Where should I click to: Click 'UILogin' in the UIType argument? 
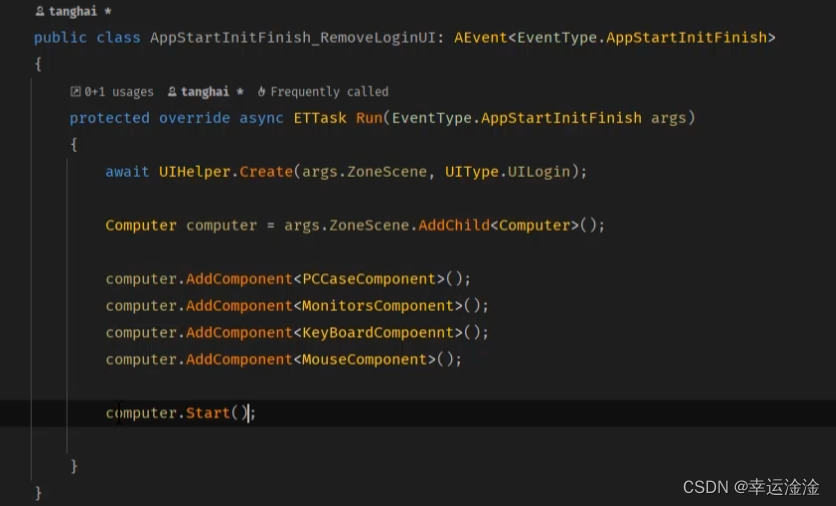click(538, 172)
